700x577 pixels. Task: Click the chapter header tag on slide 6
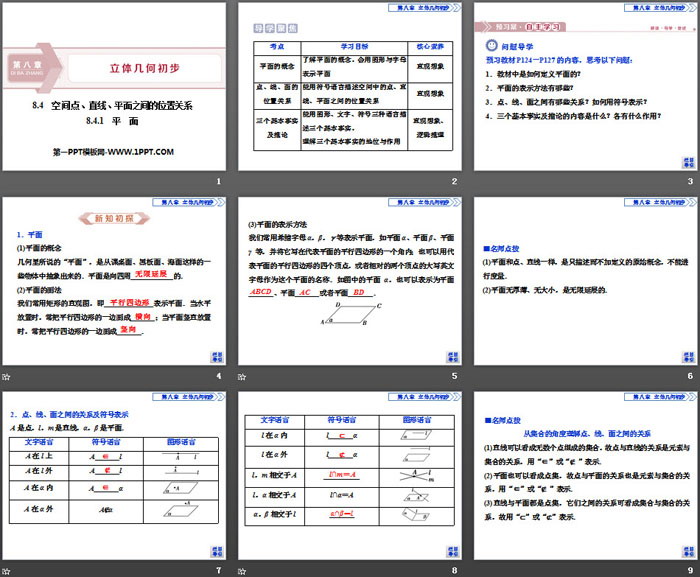click(660, 202)
